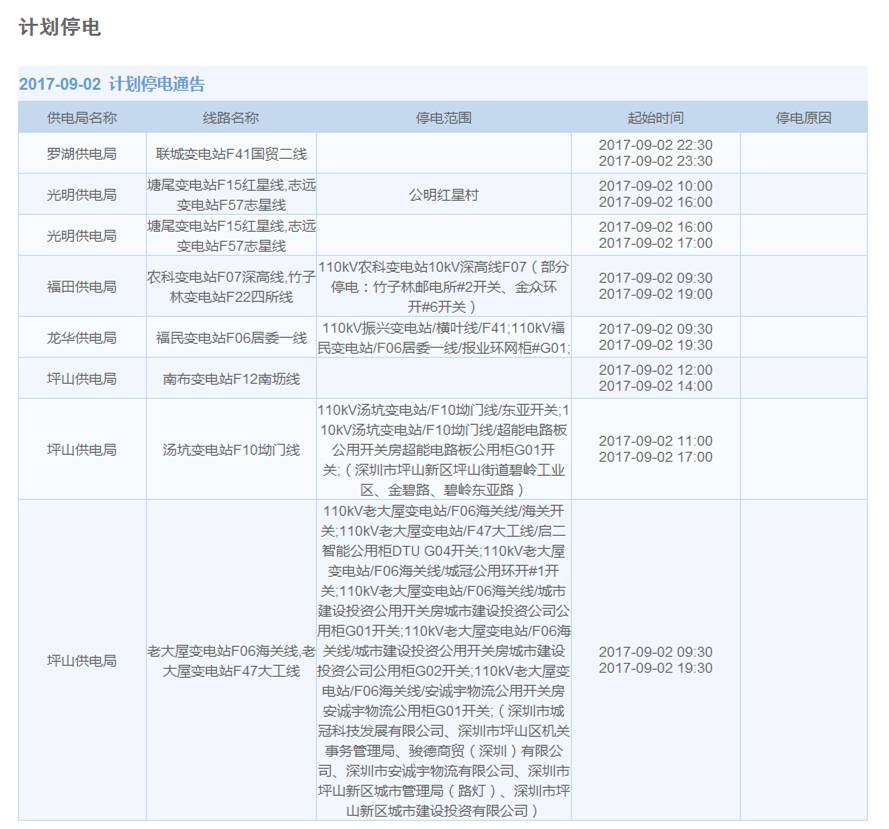Click the 110kV老大屋变电站 outage range text
Viewport: 889px width, 829px height.
443,661
